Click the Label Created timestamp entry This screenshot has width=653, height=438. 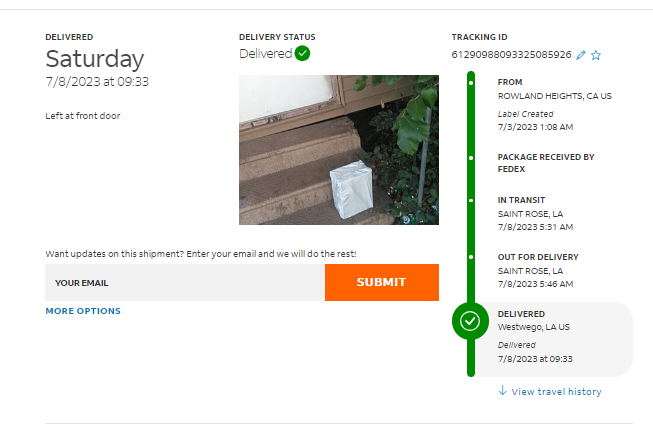[535, 121]
